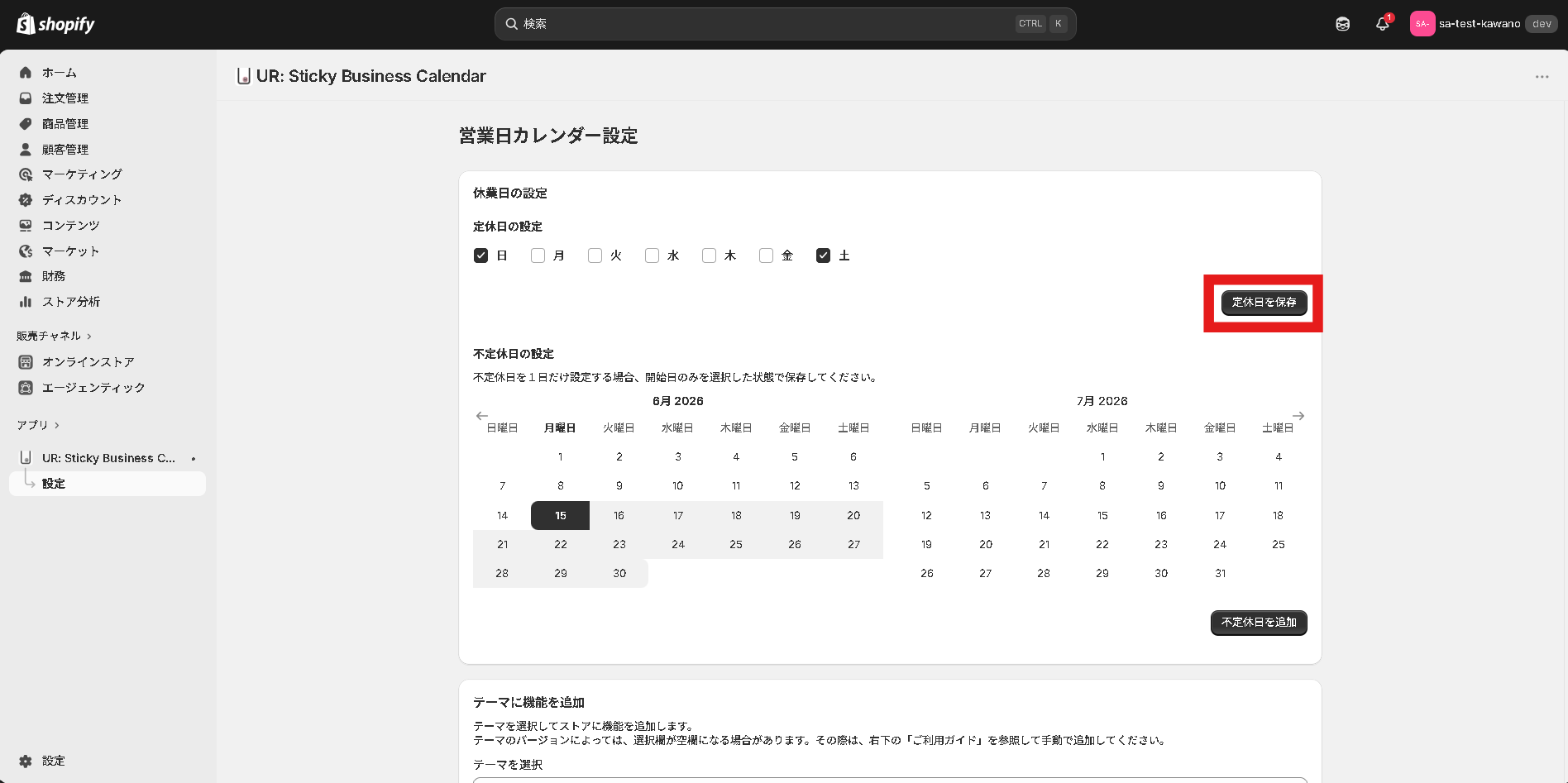
Task: Click the search magnifier icon
Action: click(x=512, y=24)
